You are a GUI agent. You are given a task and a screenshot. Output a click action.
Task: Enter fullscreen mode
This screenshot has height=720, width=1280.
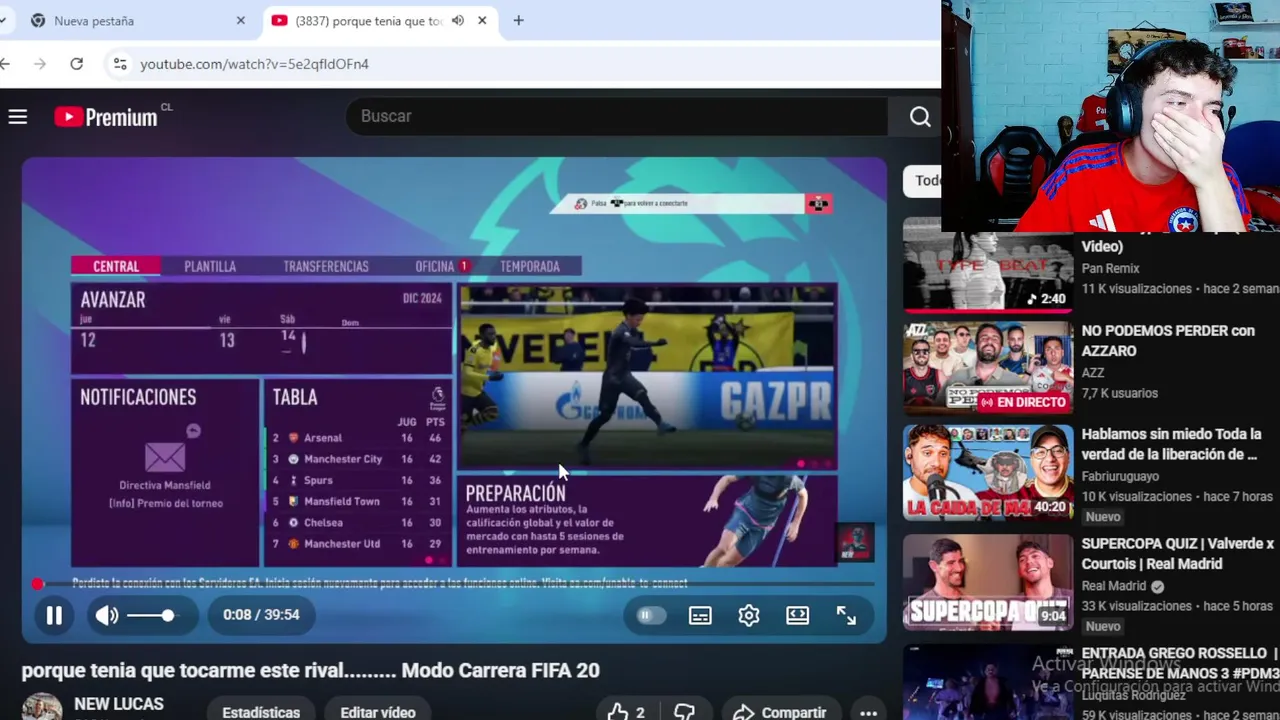[846, 616]
